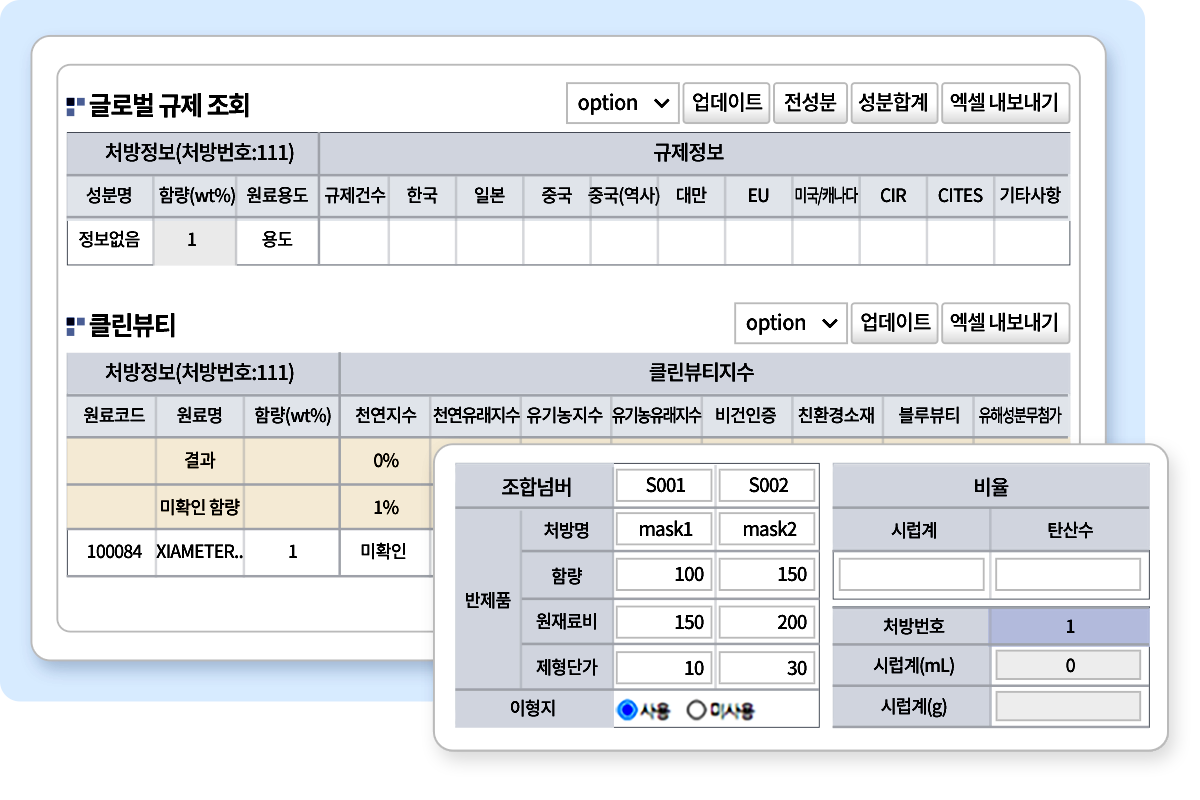Click the 탄산수 ratio input field
This screenshot has height=800, width=1200.
pos(1068,575)
